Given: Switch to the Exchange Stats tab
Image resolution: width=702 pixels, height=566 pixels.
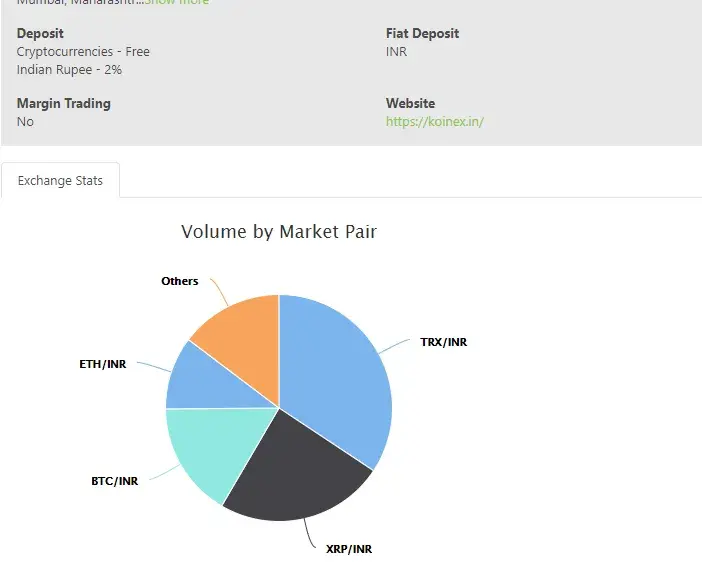Looking at the screenshot, I should pyautogui.click(x=60, y=181).
